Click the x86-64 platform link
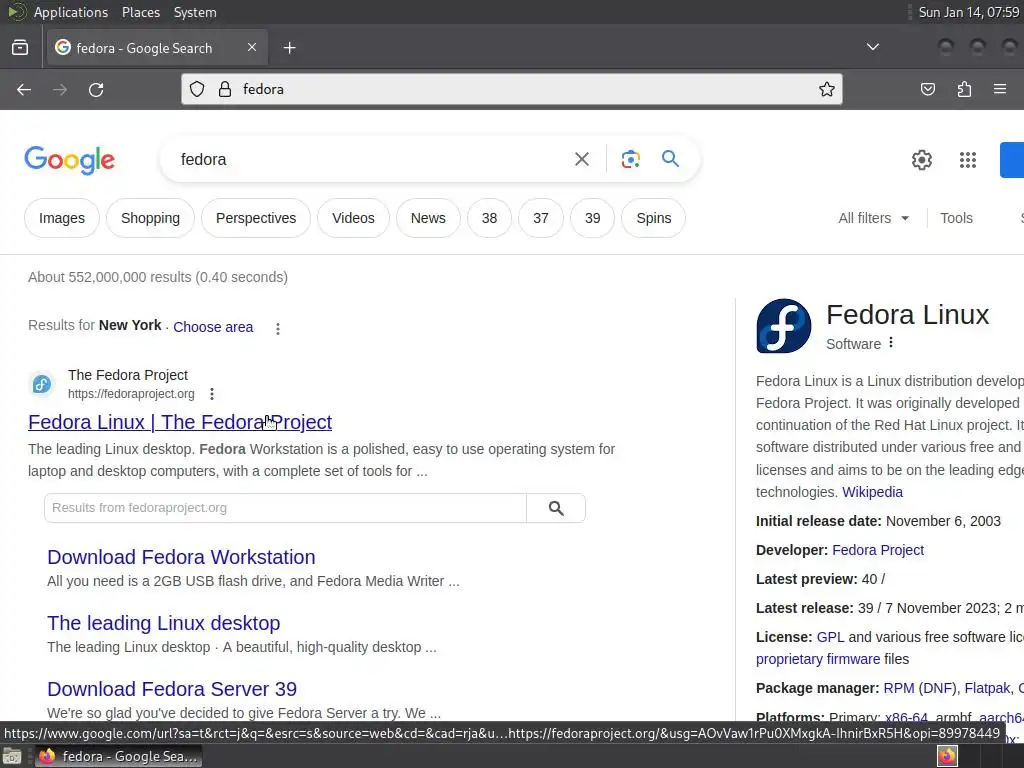This screenshot has width=1024, height=768. coord(906,717)
